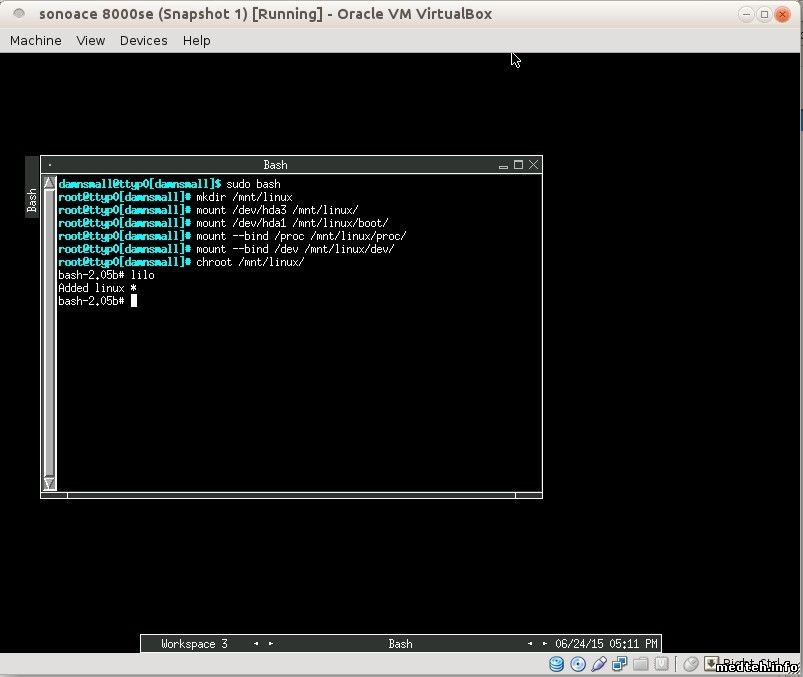803x677 pixels.
Task: Click the video capture status icon
Action: pos(661,664)
